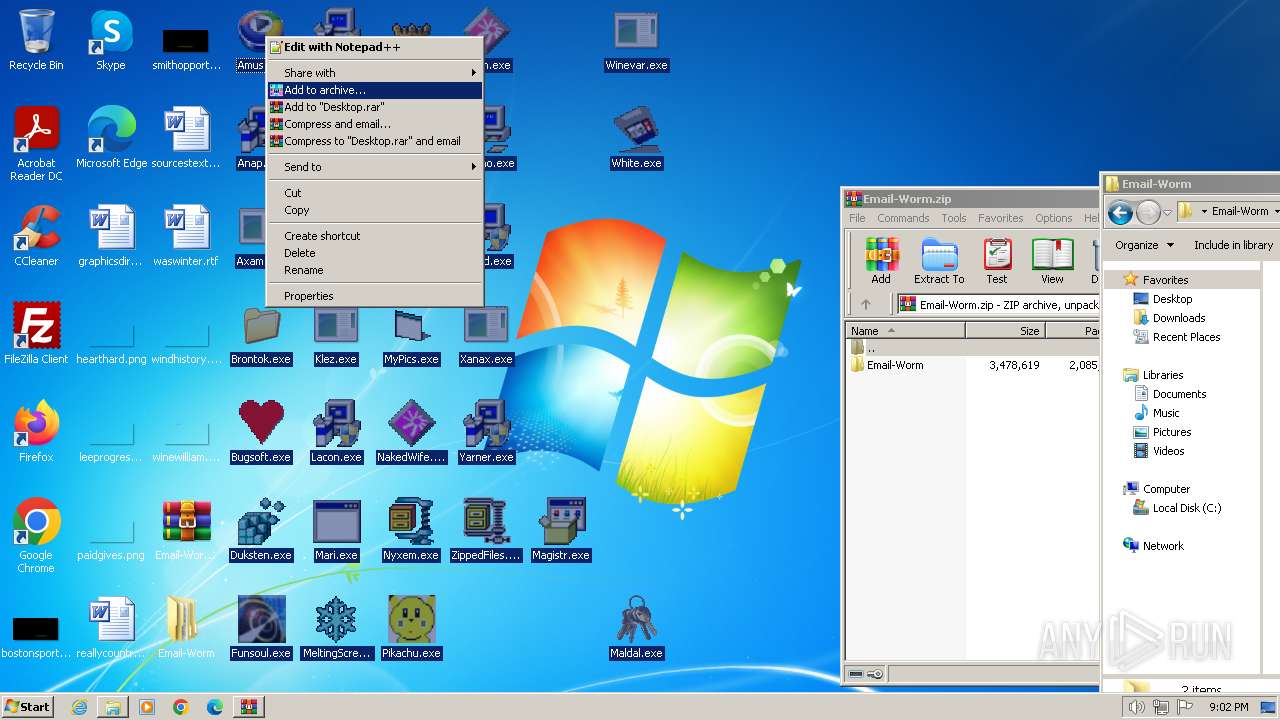Launch Microsoft Edge desktop shortcut
Image resolution: width=1280 pixels, height=720 pixels.
click(x=111, y=138)
